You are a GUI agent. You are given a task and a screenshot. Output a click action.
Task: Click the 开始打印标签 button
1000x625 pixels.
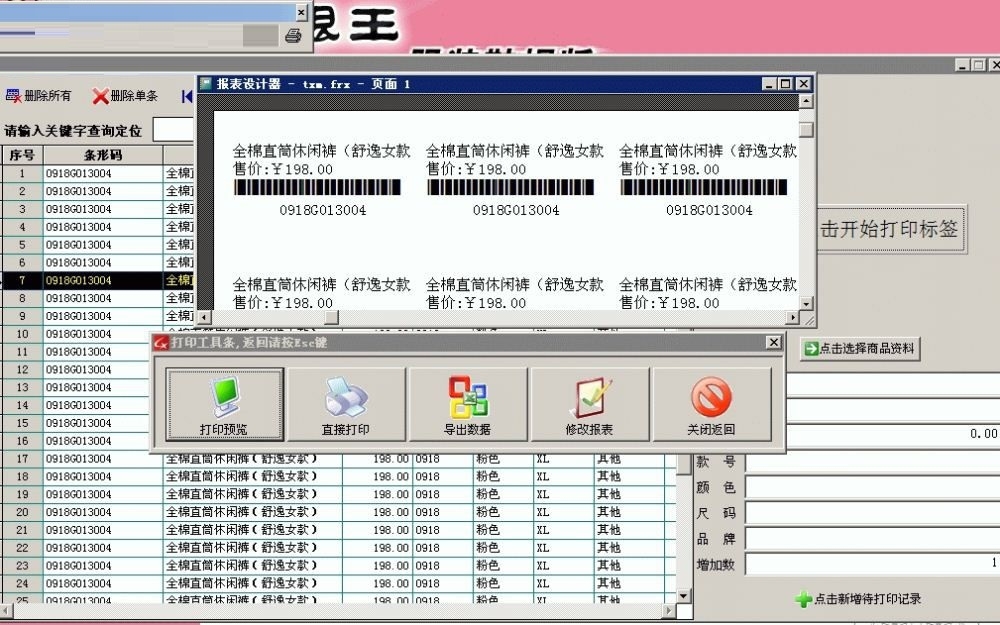(x=892, y=229)
